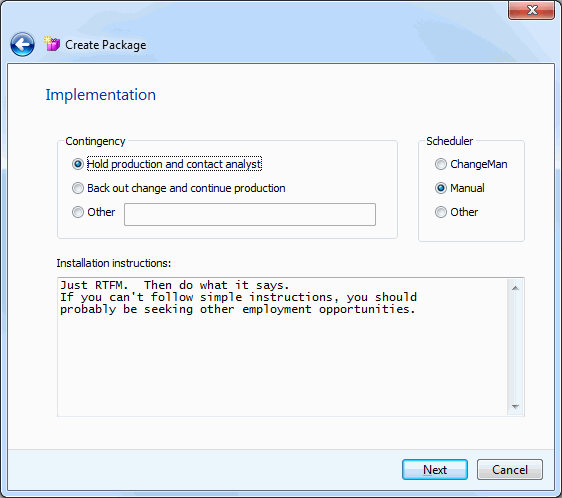
Task: Proceed with the Next button
Action: [x=435, y=470]
